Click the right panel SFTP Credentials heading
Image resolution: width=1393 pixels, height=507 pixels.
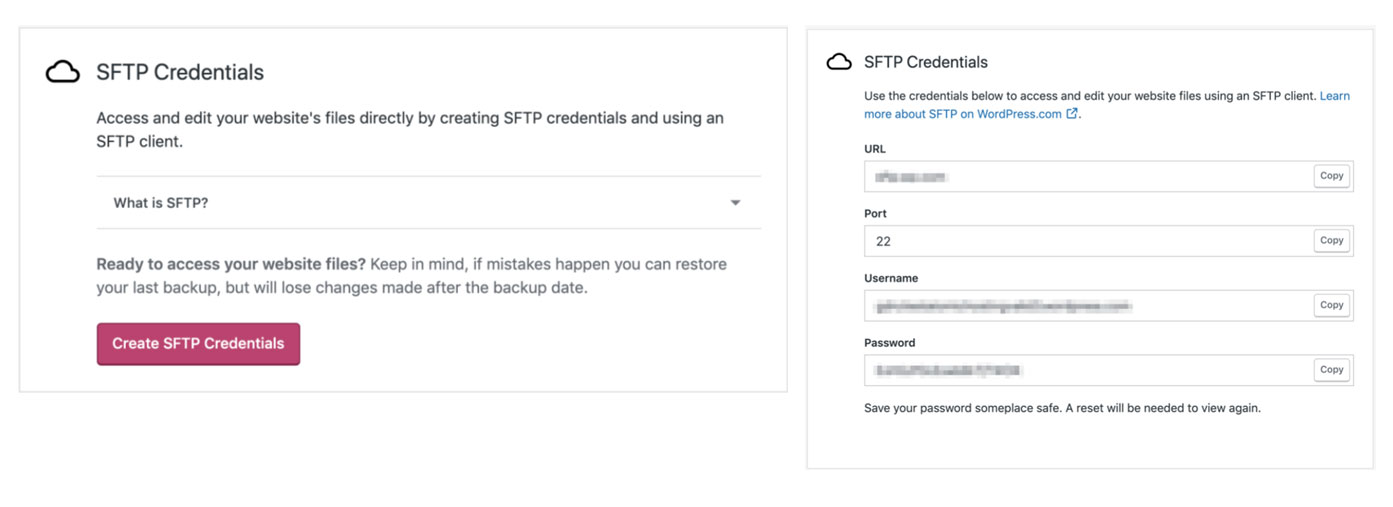pos(926,62)
